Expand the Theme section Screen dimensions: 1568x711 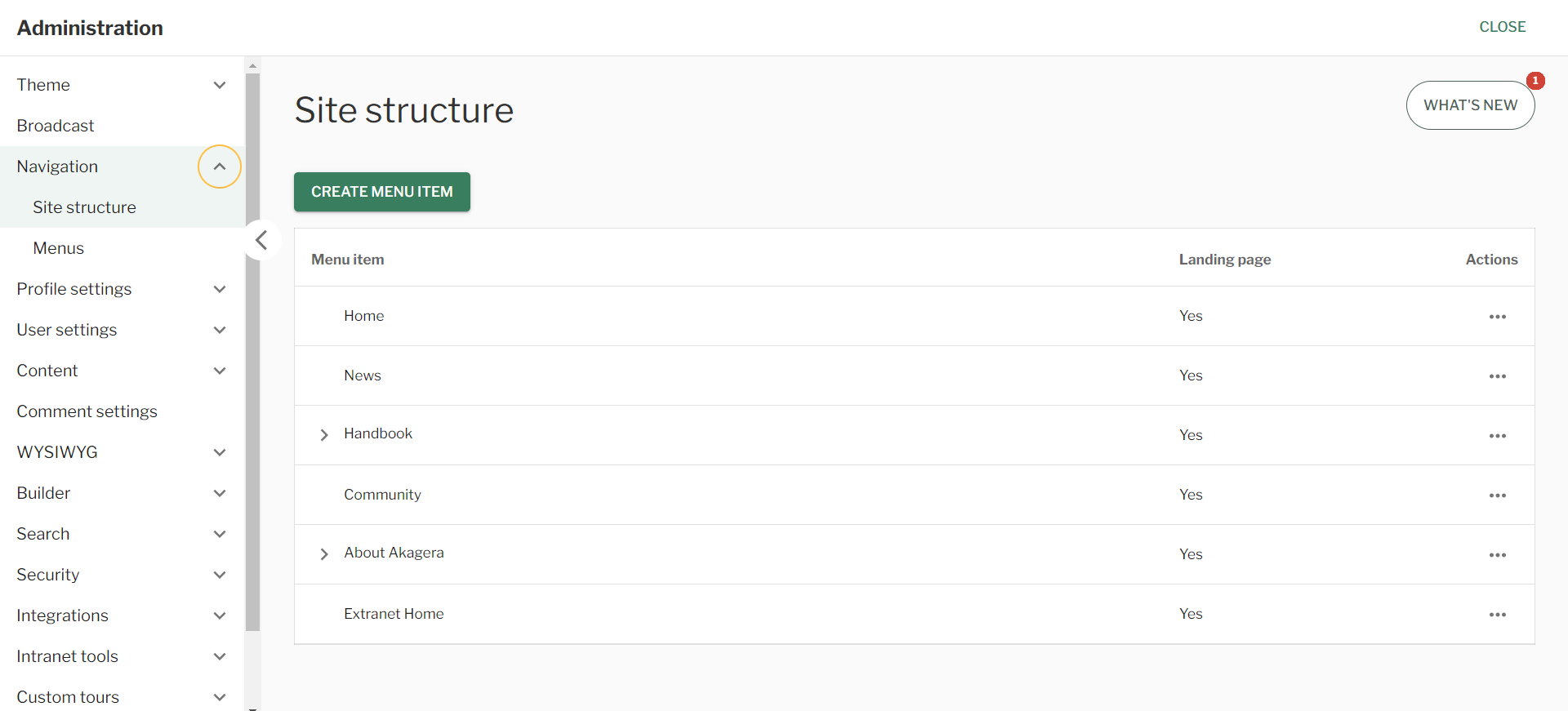point(220,85)
